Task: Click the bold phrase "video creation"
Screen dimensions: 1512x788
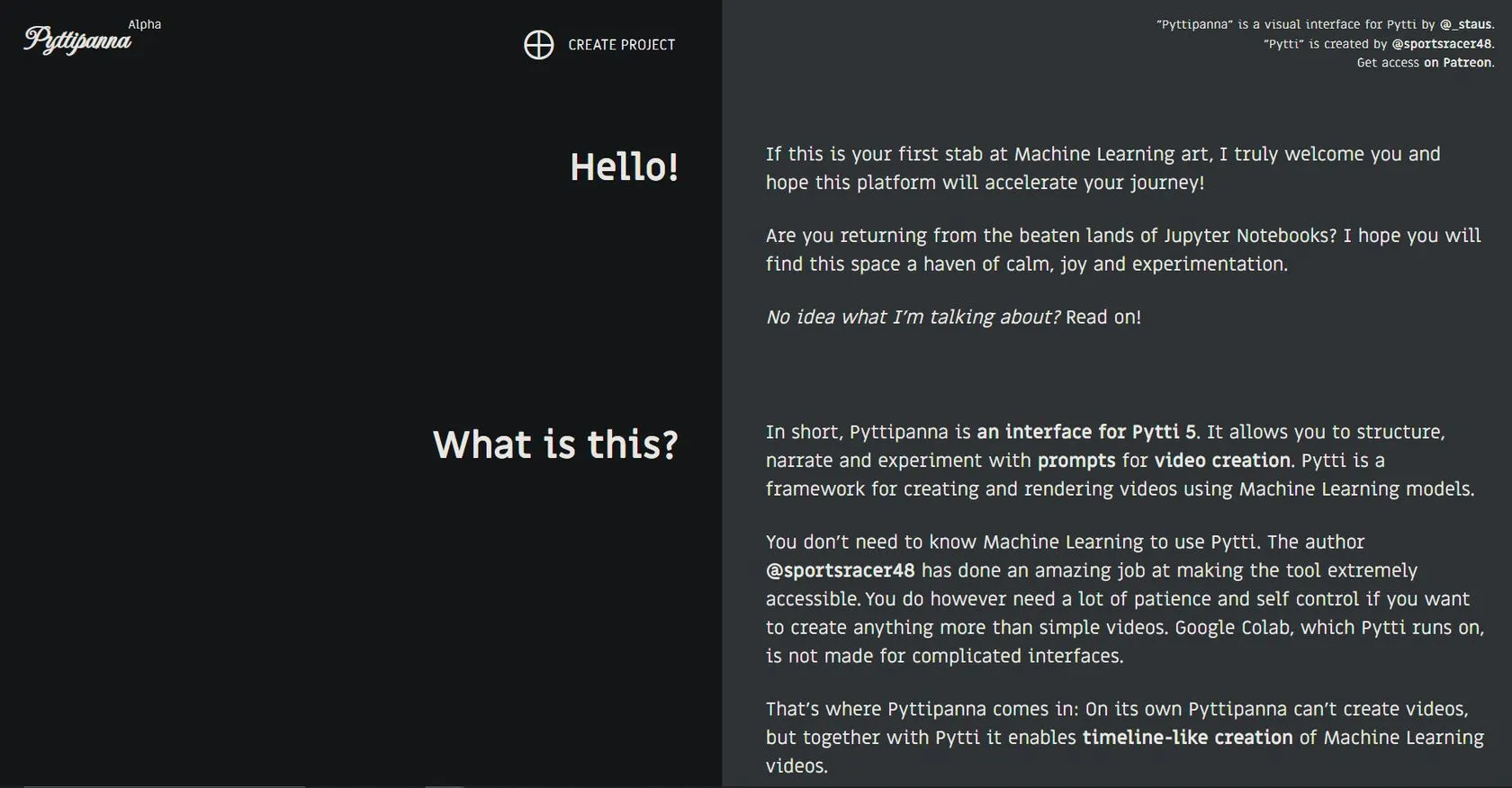Action: coord(1222,461)
